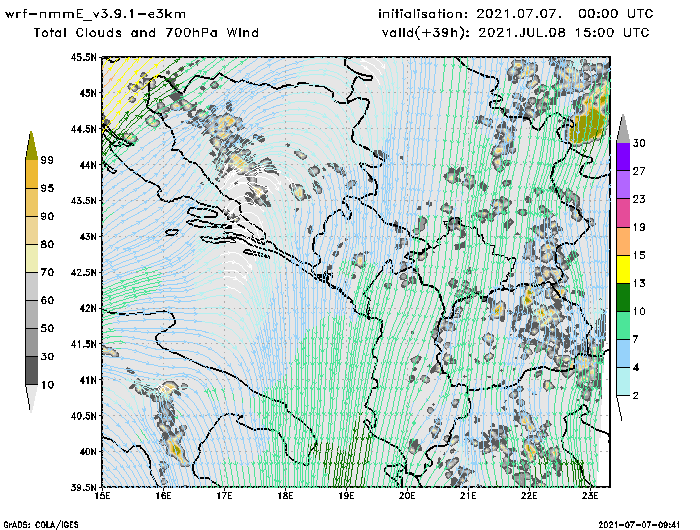This screenshot has width=700, height=530.
Task: Select the green 7–10 wind speed swatch
Action: pyautogui.click(x=623, y=326)
